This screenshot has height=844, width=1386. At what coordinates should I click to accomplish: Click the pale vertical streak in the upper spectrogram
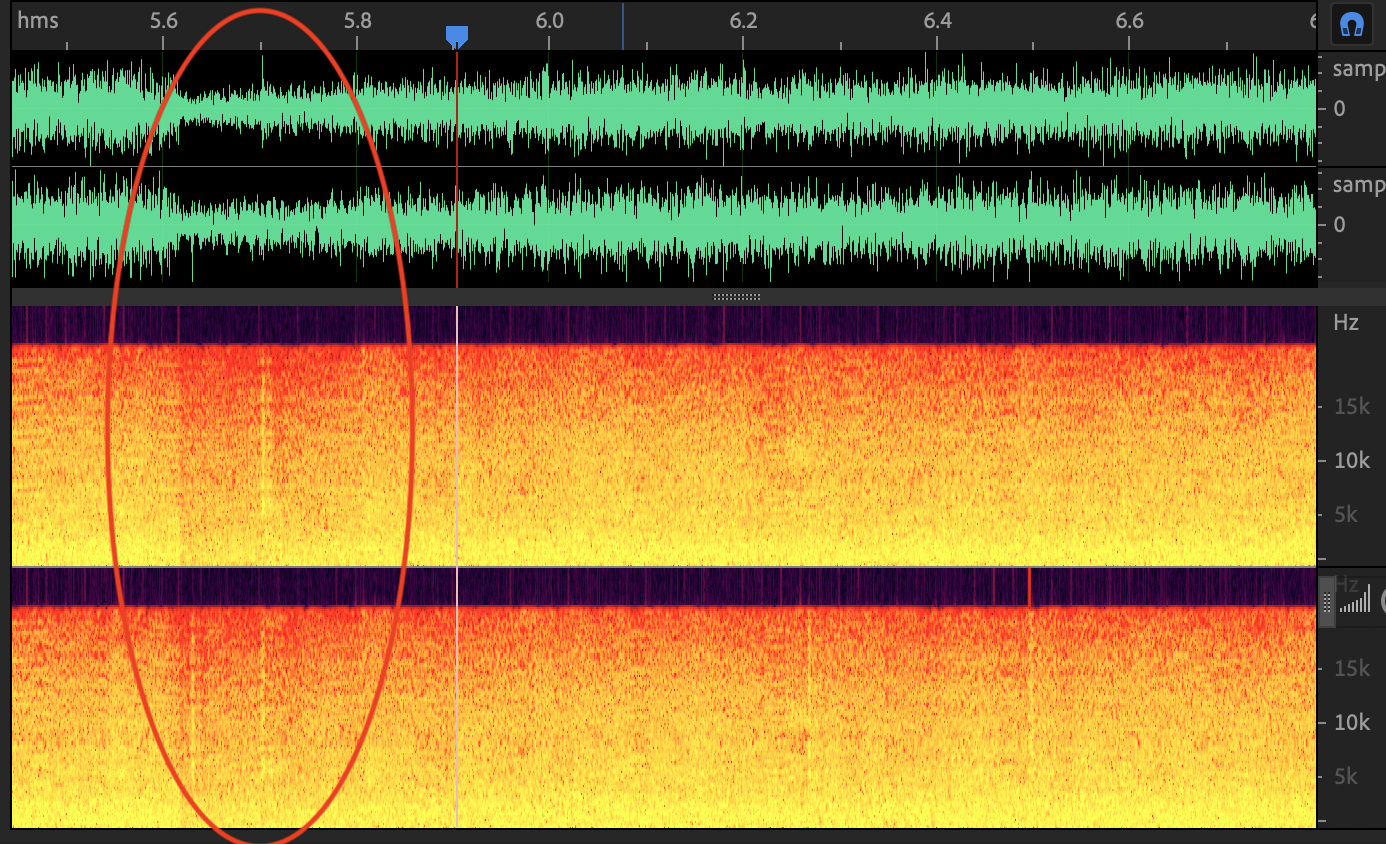click(264, 430)
